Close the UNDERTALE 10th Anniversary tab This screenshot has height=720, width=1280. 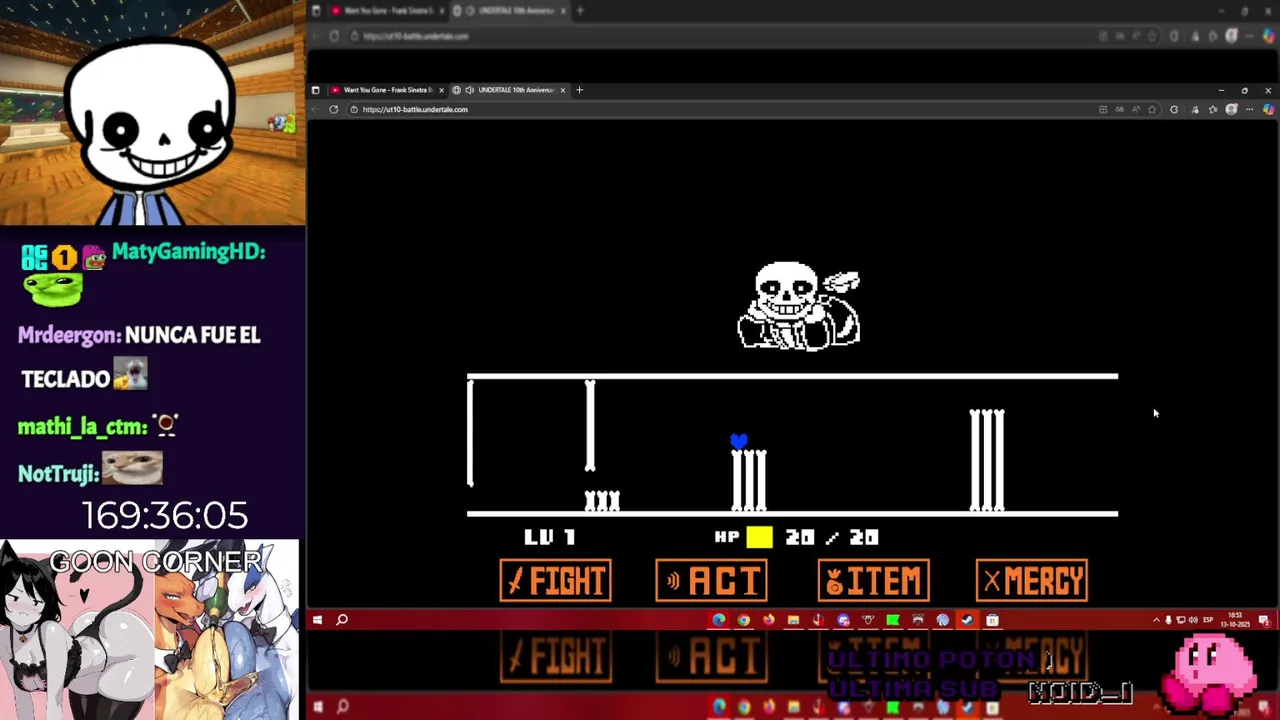563,90
